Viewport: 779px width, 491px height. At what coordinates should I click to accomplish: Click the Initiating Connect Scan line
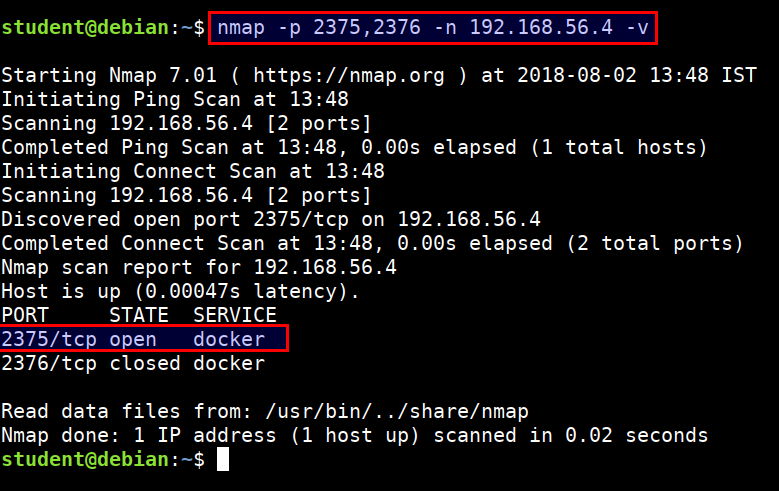(x=193, y=171)
